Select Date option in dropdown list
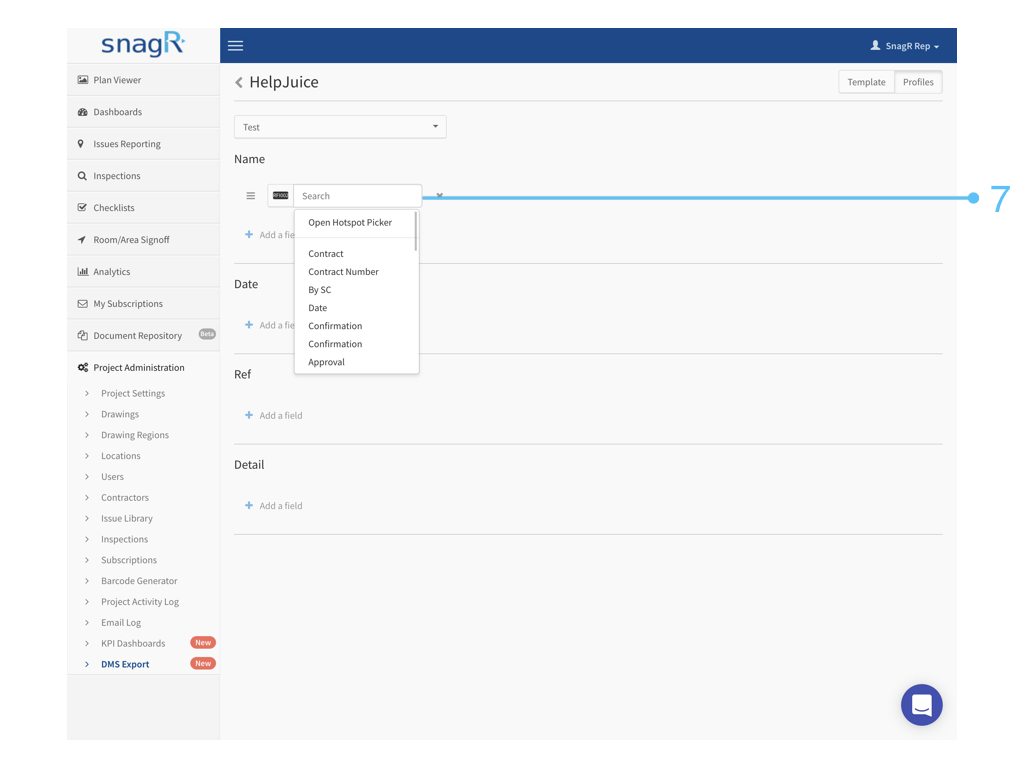1024x768 pixels. [x=318, y=308]
